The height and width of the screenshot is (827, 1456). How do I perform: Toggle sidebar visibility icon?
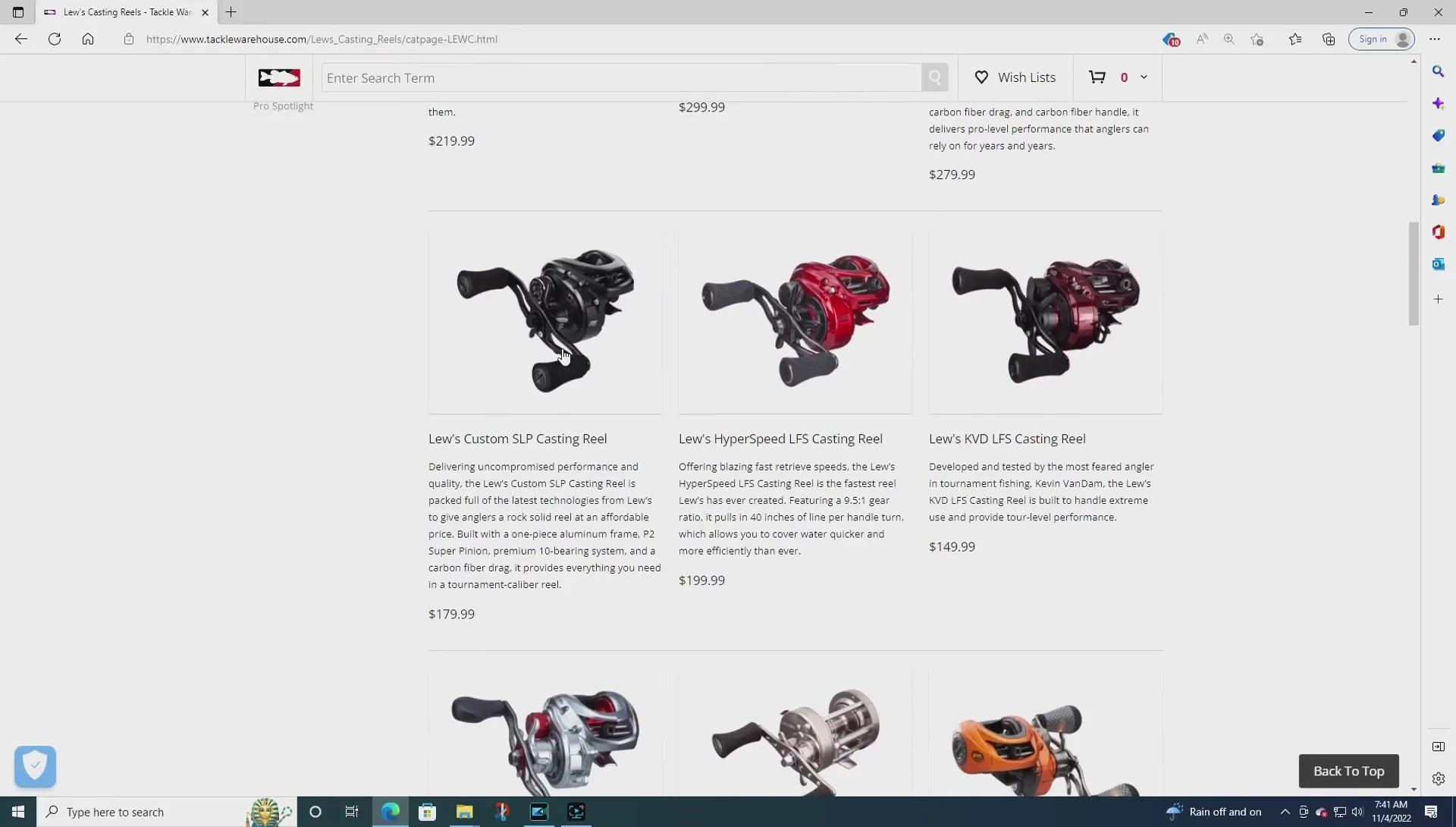pyautogui.click(x=1439, y=747)
